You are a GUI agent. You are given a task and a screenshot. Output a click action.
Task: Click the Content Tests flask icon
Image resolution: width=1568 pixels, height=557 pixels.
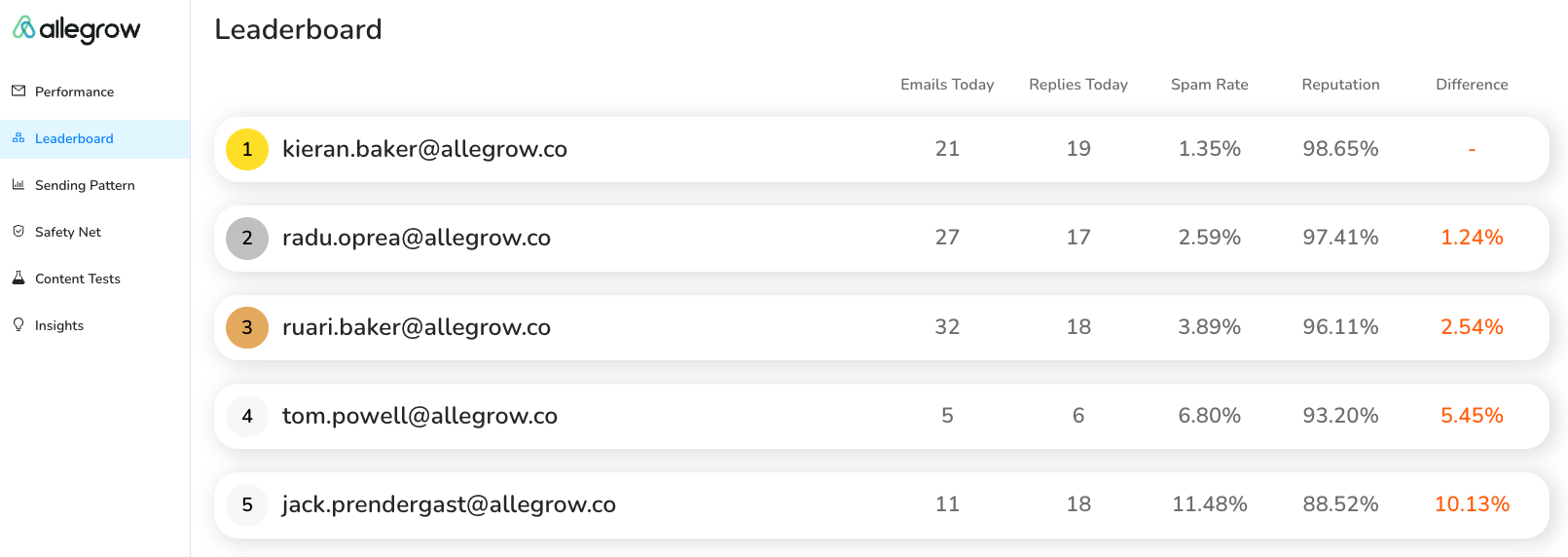click(x=18, y=278)
